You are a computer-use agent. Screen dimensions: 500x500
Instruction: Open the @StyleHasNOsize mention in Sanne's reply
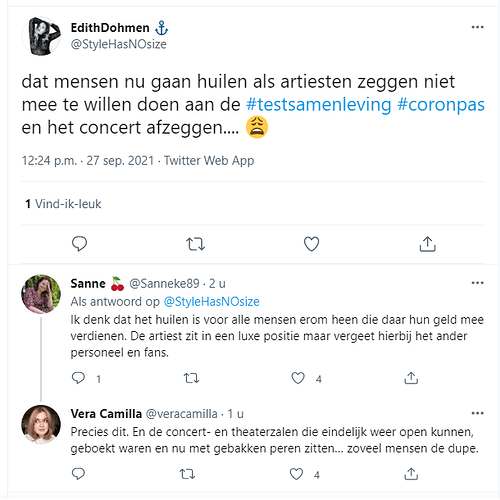point(211,302)
